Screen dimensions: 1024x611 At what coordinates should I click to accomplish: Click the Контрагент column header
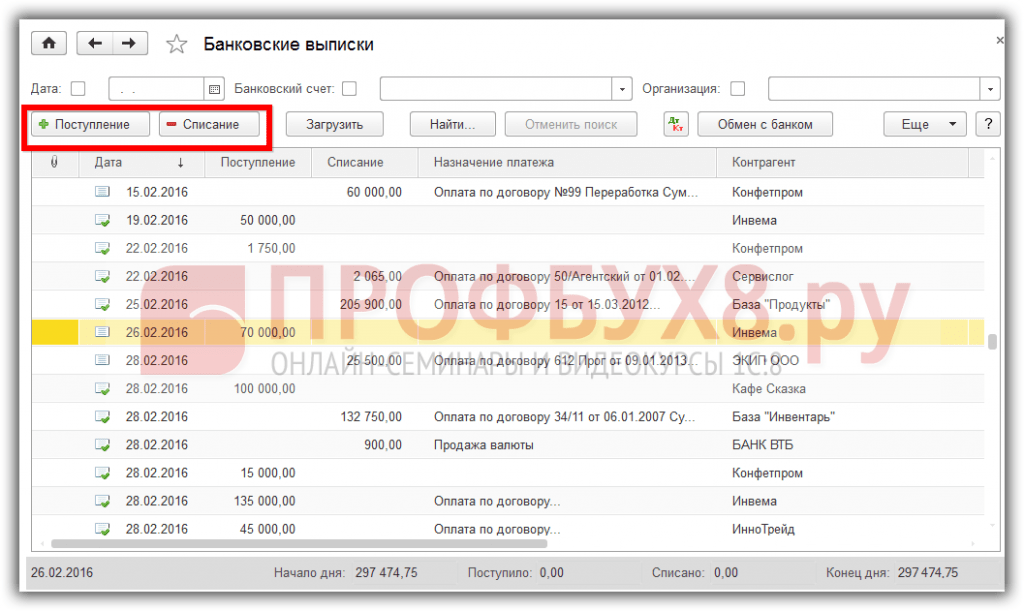(x=842, y=162)
